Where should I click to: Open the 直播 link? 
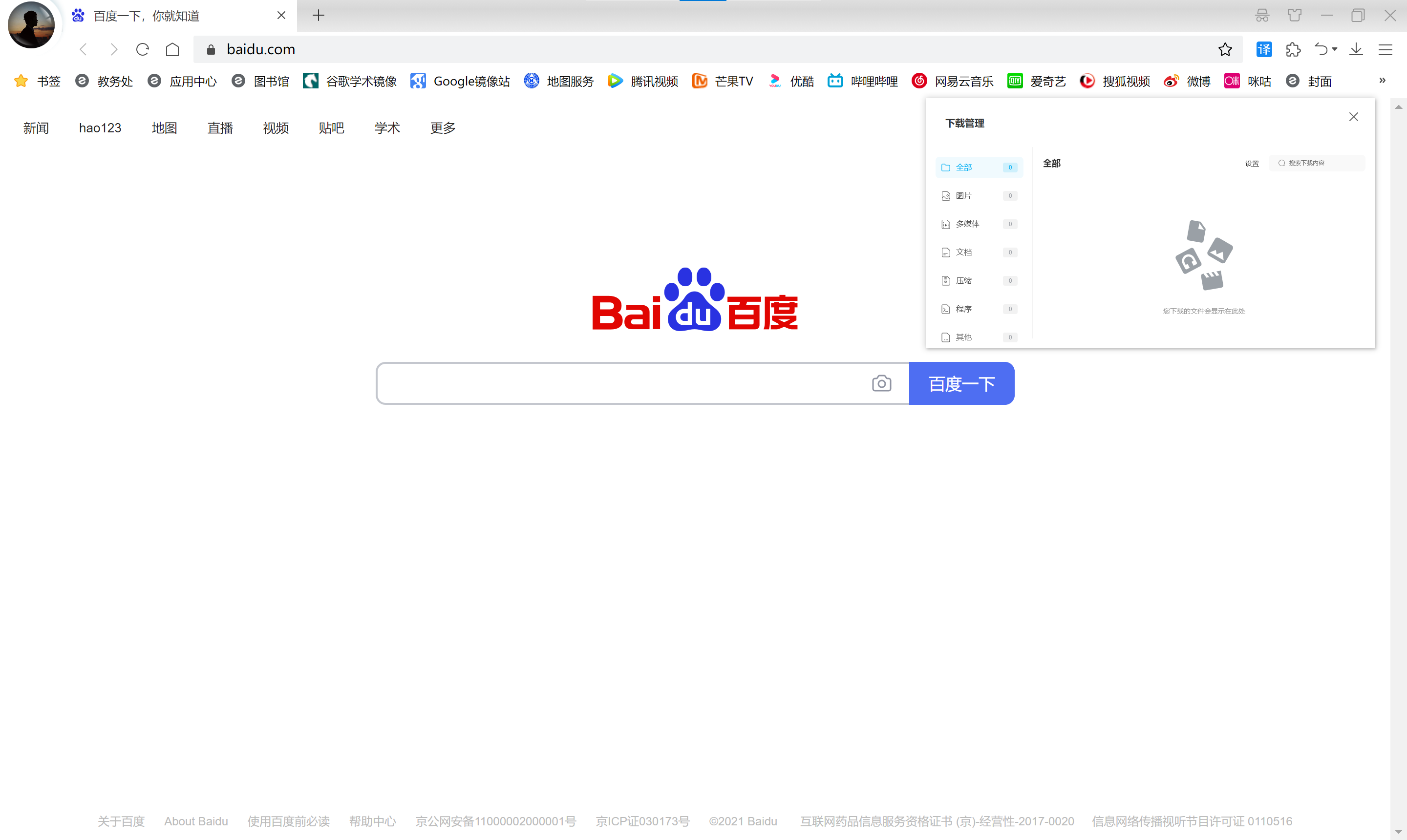tap(220, 128)
